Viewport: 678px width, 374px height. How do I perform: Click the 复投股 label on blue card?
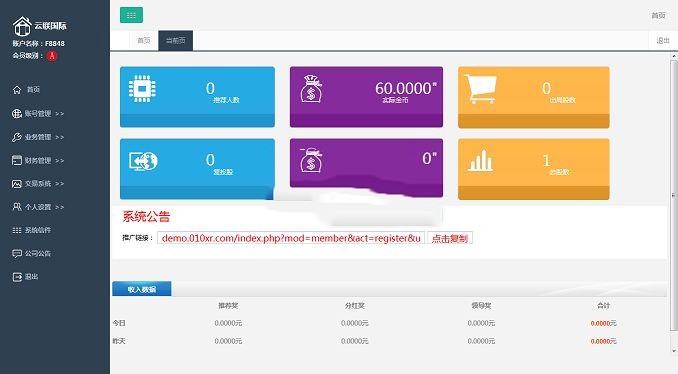tap(223, 172)
